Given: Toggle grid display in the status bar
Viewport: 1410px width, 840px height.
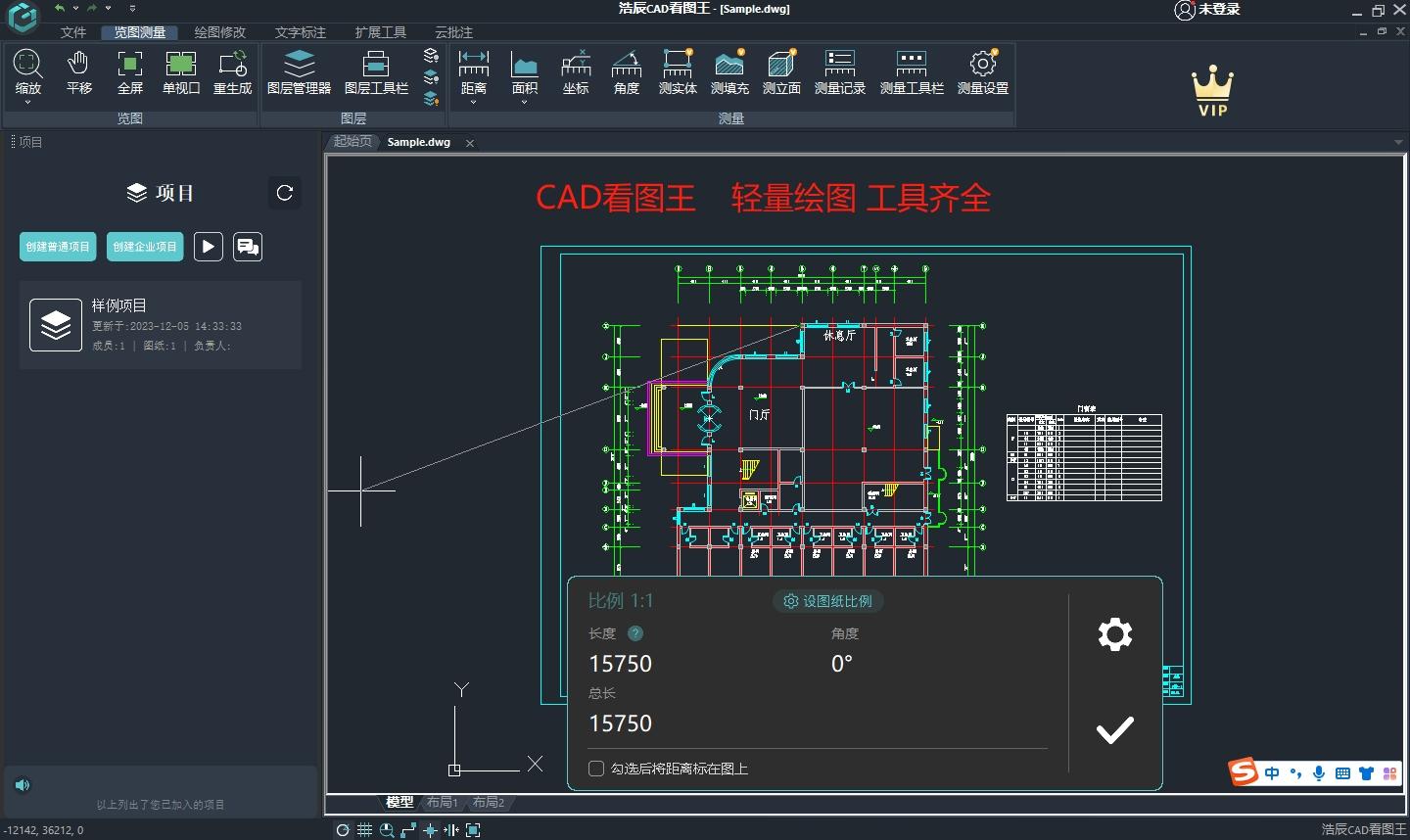Looking at the screenshot, I should point(365,829).
